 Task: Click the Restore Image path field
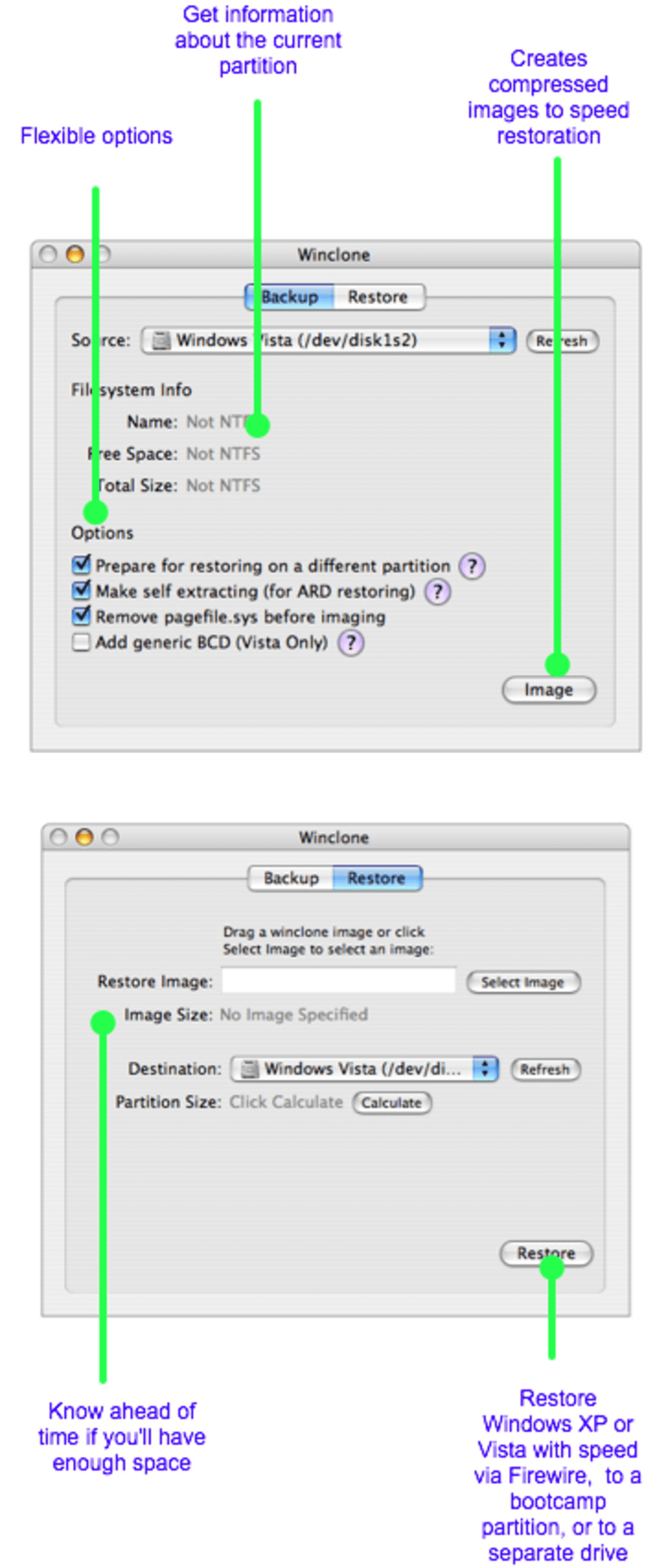(338, 980)
